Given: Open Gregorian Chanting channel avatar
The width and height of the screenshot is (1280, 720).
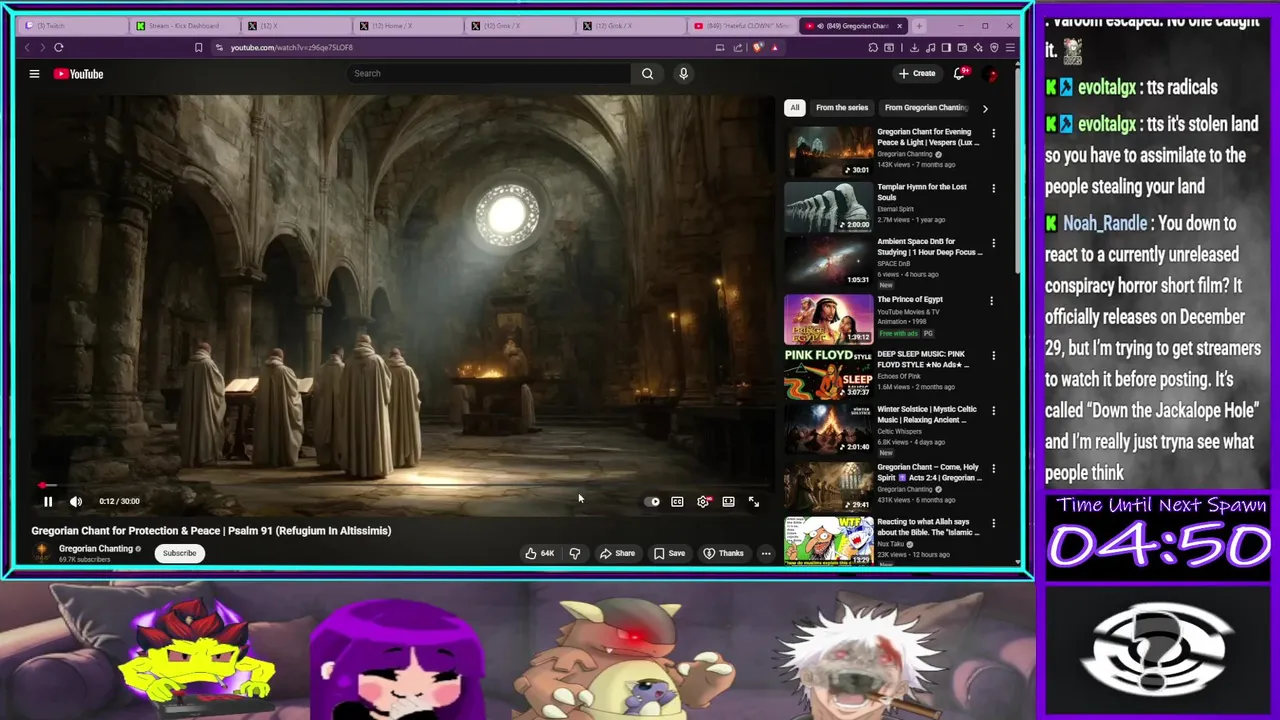Looking at the screenshot, I should pos(41,553).
